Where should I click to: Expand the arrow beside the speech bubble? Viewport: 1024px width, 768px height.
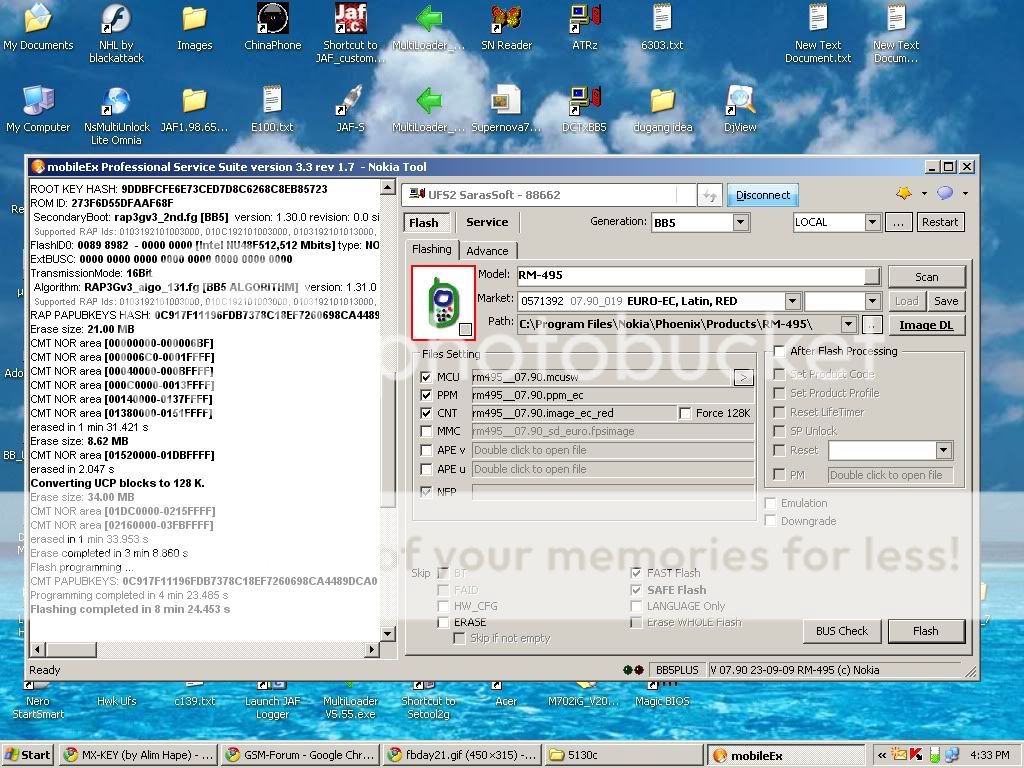(x=965, y=193)
